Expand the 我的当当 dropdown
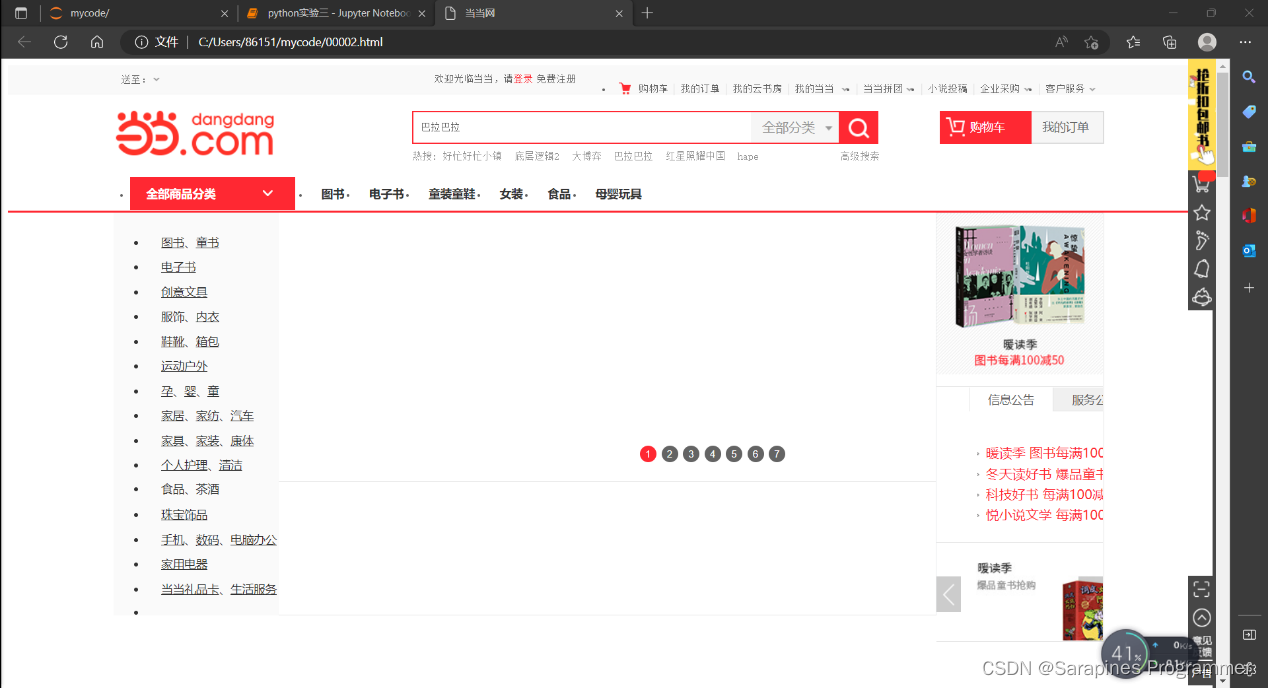 tap(822, 88)
